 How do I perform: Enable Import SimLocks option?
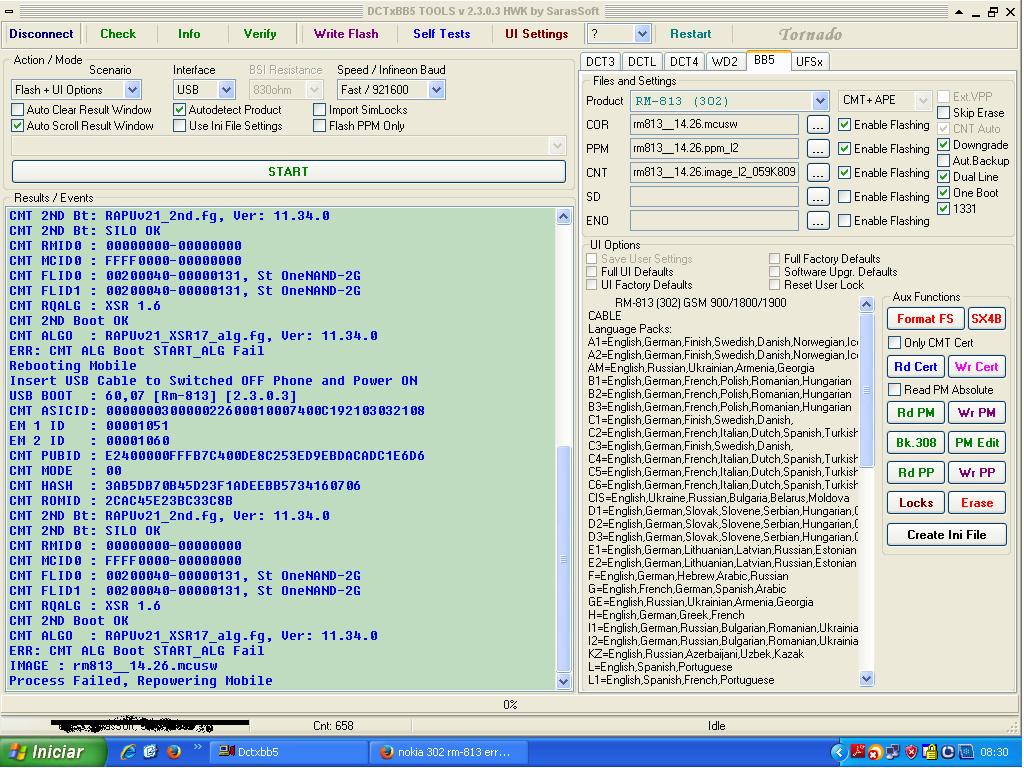click(319, 110)
